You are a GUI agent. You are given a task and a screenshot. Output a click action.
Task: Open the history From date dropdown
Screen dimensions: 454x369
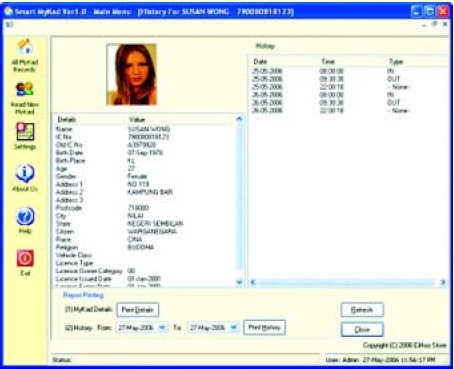pyautogui.click(x=162, y=327)
